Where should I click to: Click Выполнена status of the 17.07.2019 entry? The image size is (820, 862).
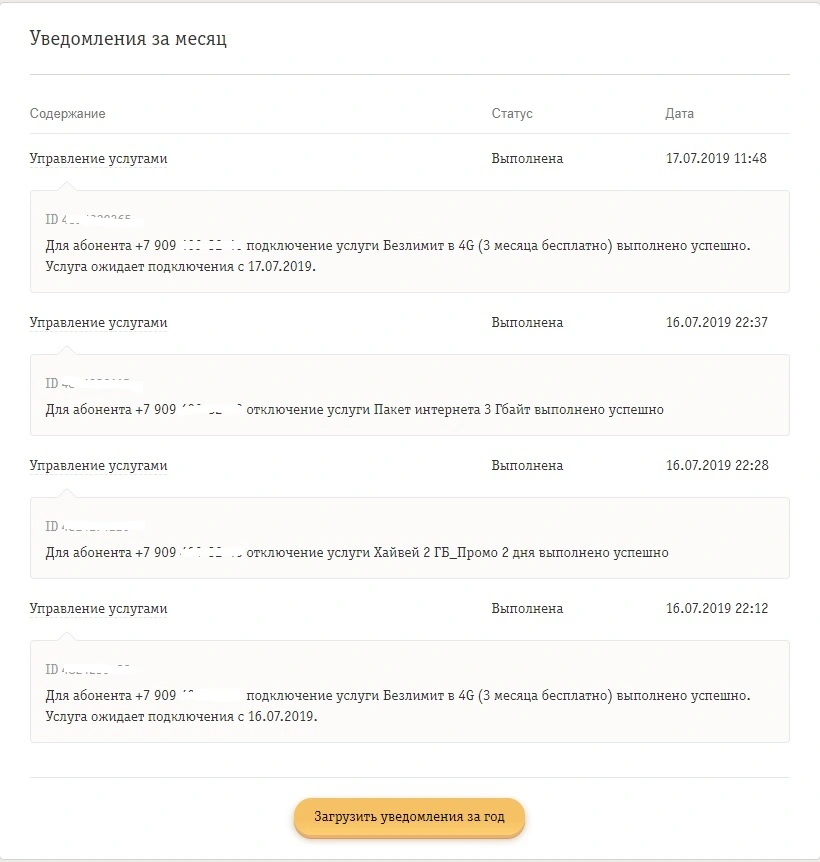(527, 158)
